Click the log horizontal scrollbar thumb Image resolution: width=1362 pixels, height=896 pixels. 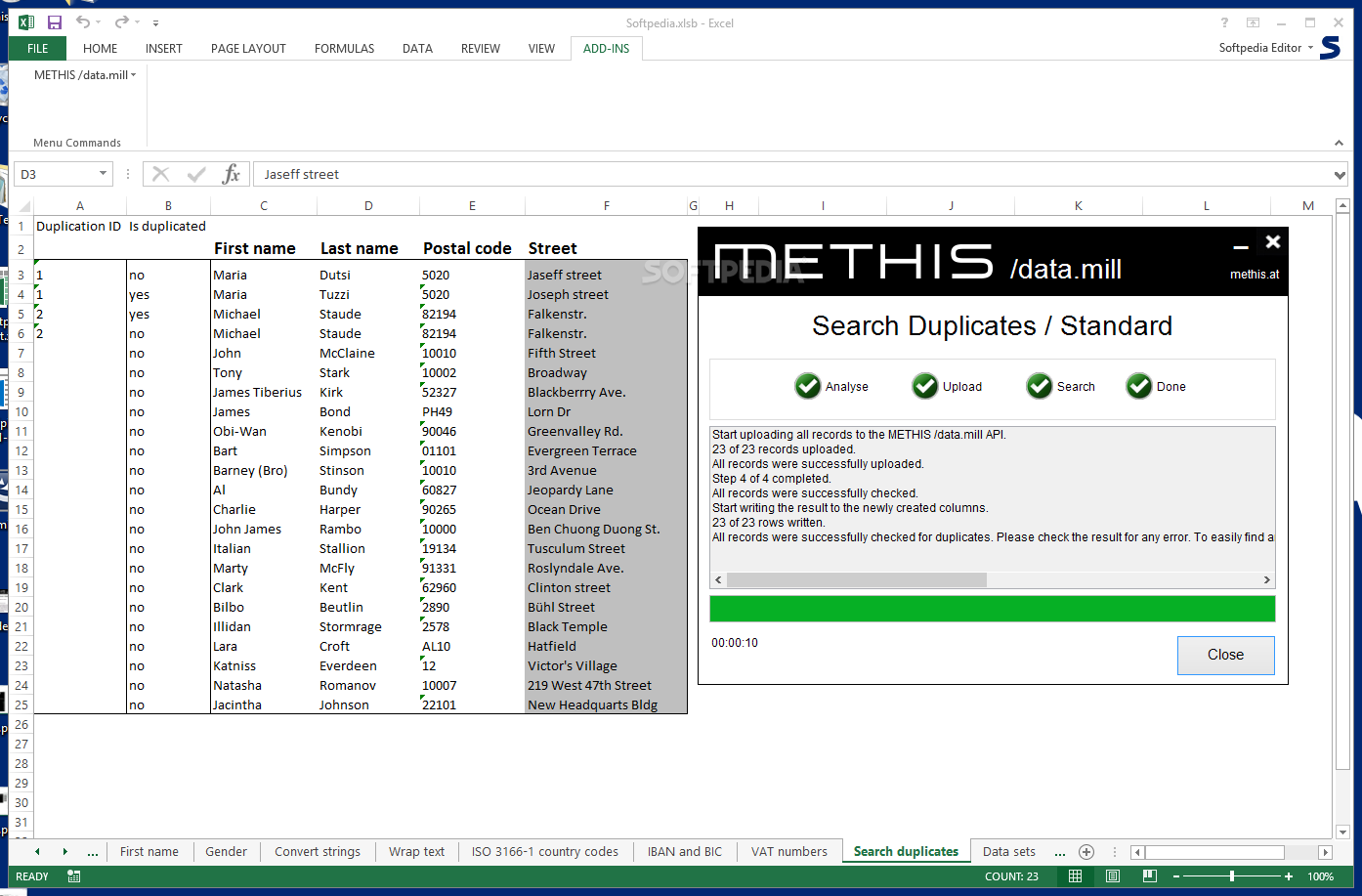point(857,579)
